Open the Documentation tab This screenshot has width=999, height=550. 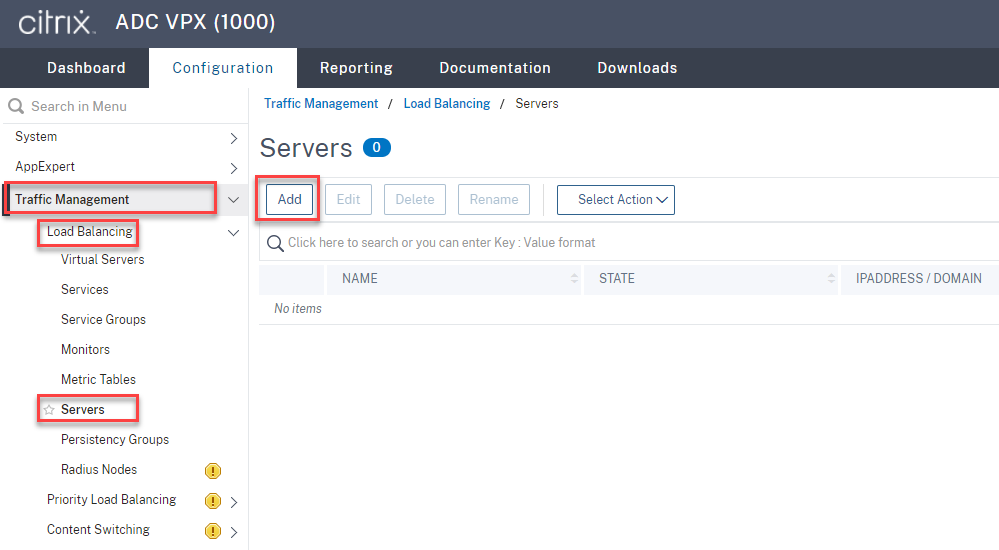495,68
